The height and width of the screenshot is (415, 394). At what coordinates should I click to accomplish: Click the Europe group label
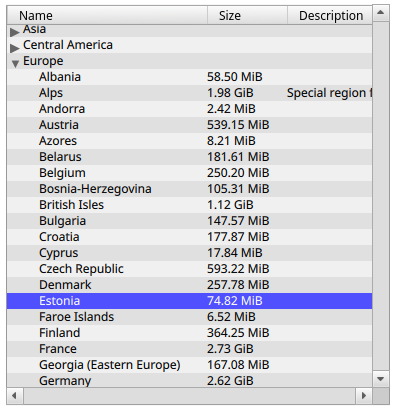(x=43, y=61)
